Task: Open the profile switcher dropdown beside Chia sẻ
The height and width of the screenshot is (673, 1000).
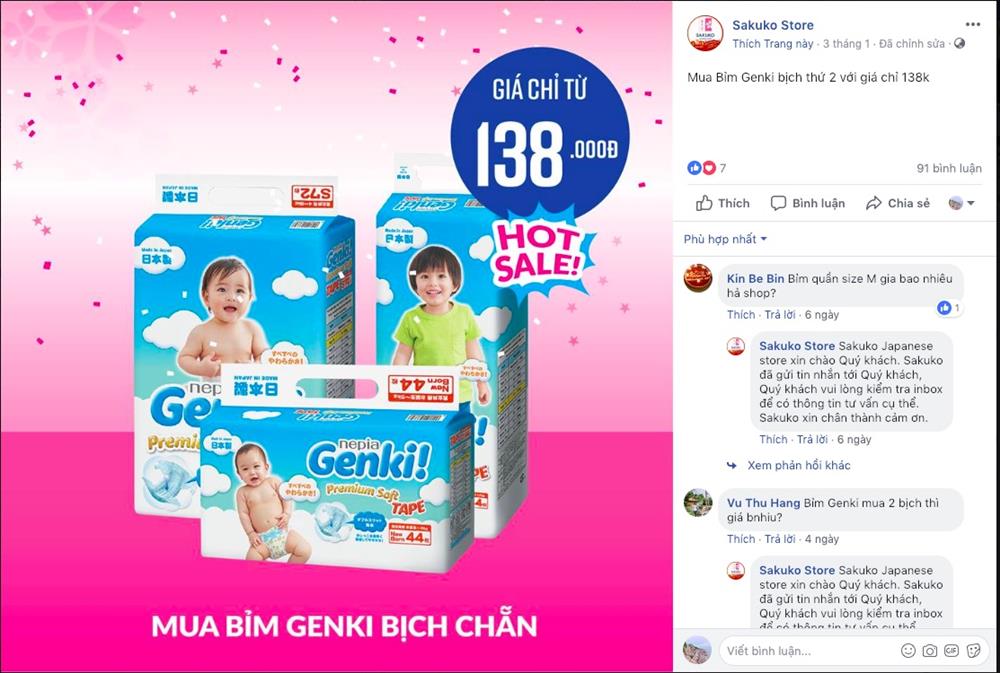Action: click(962, 203)
